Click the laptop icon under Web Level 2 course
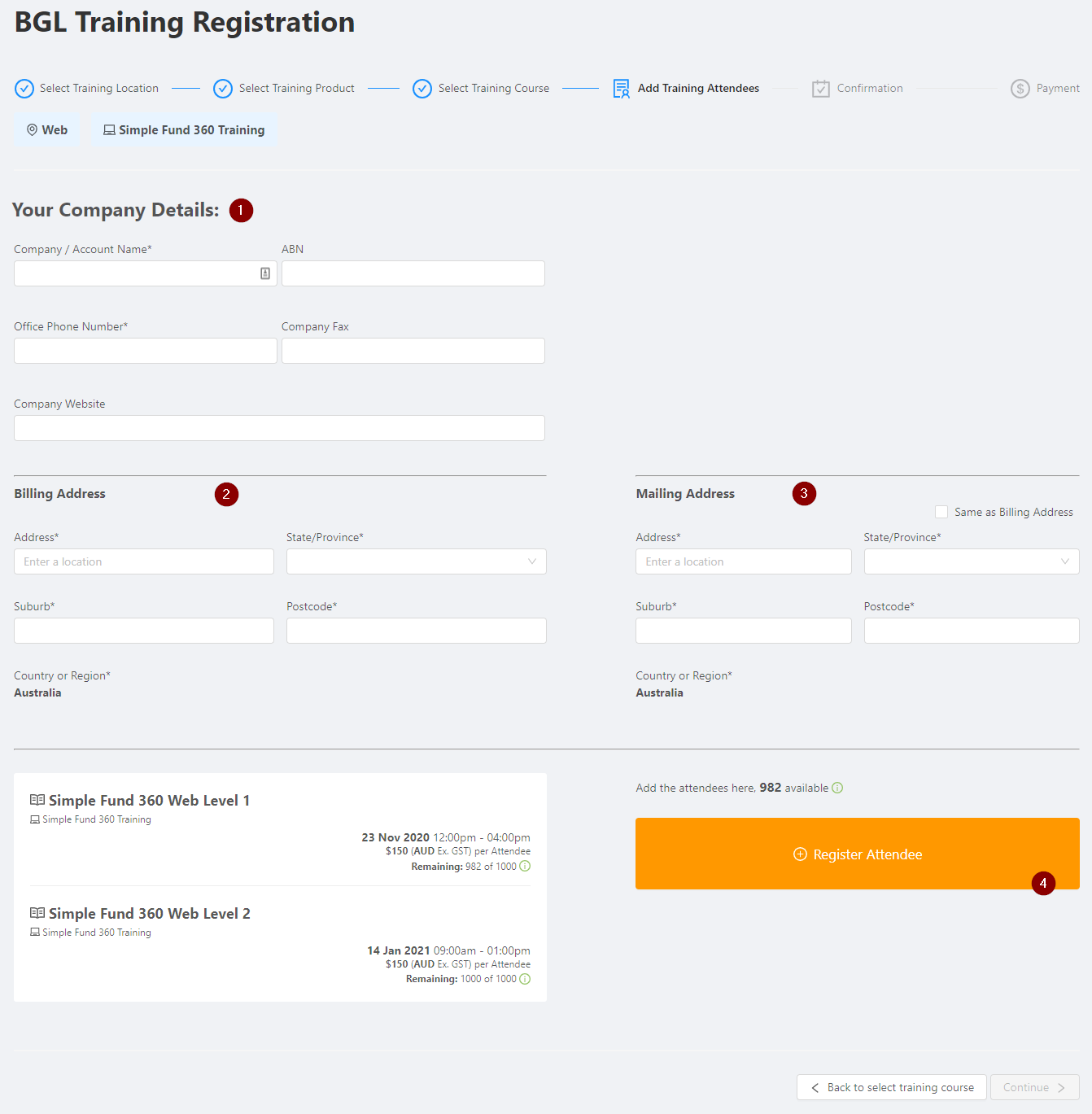 [35, 933]
